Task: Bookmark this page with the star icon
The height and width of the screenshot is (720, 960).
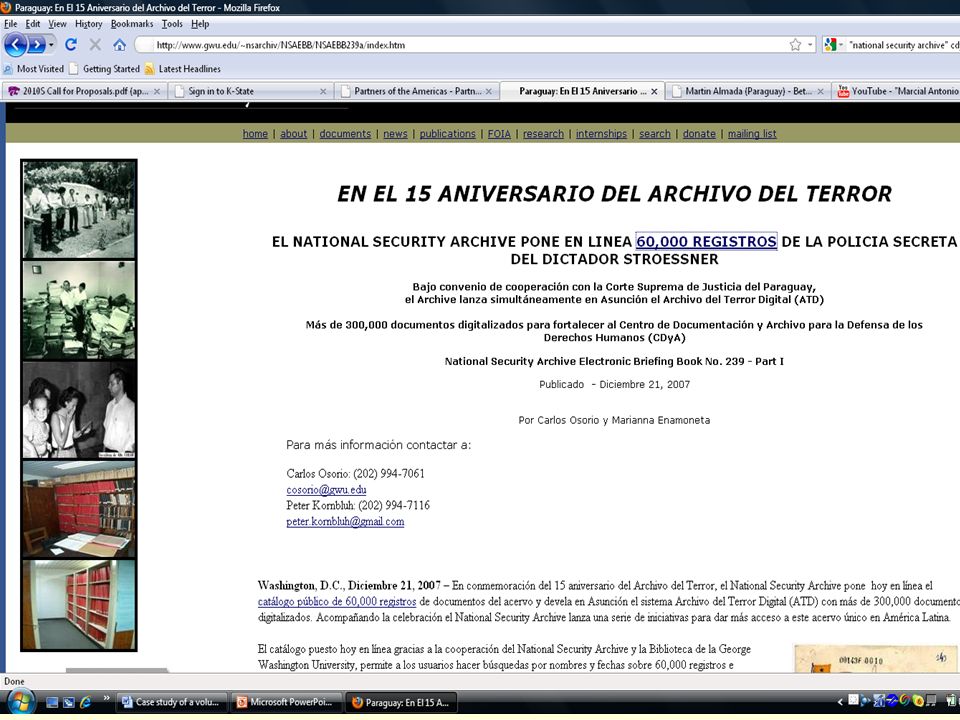Action: (x=795, y=45)
